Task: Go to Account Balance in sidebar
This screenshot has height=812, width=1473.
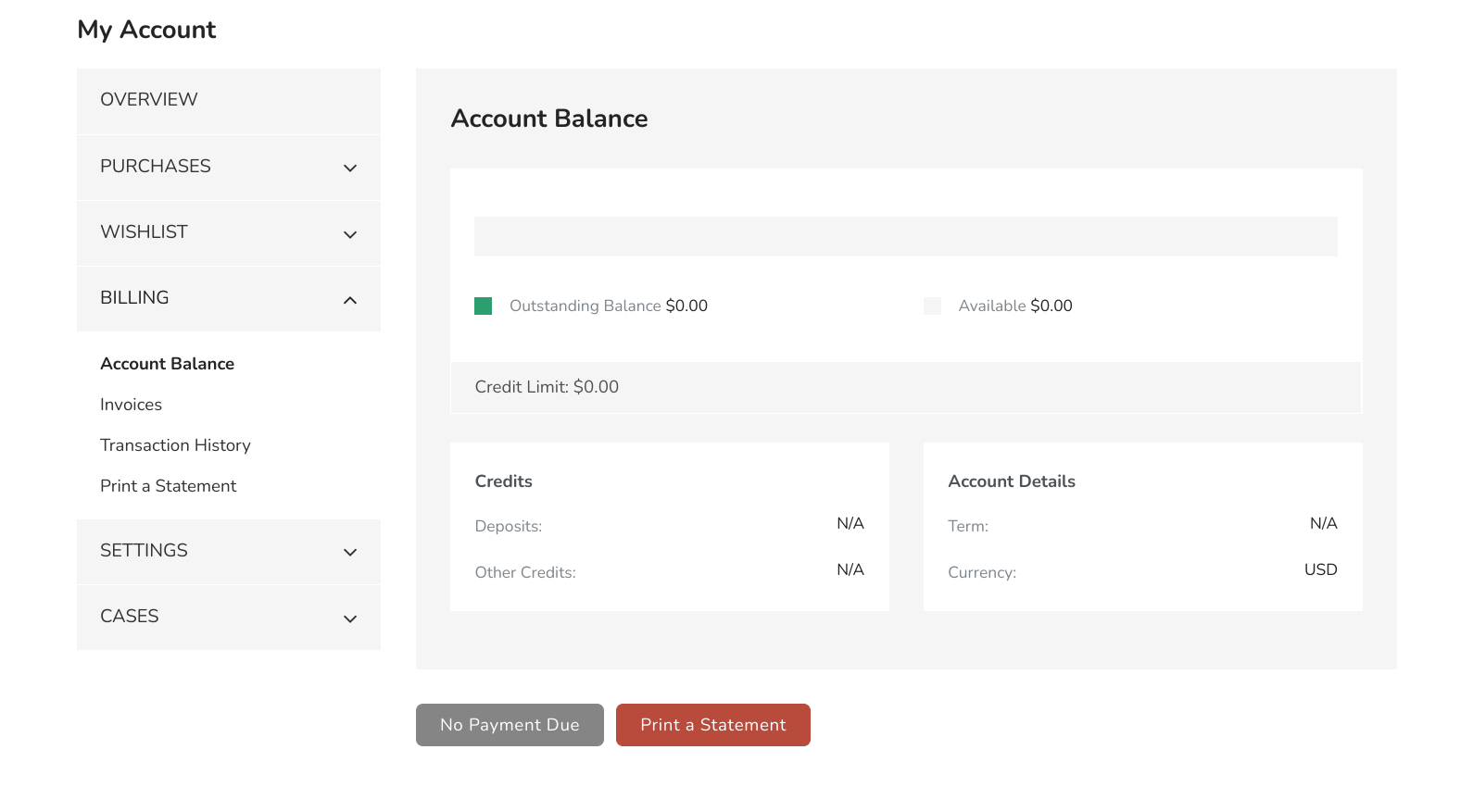Action: (167, 364)
